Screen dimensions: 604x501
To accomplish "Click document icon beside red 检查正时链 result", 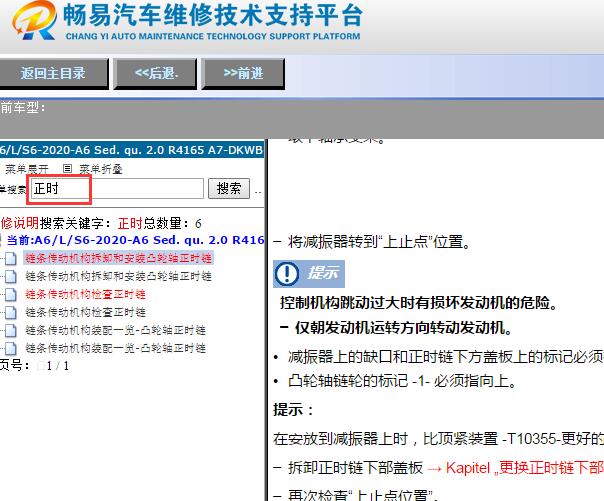I will 11,294.
